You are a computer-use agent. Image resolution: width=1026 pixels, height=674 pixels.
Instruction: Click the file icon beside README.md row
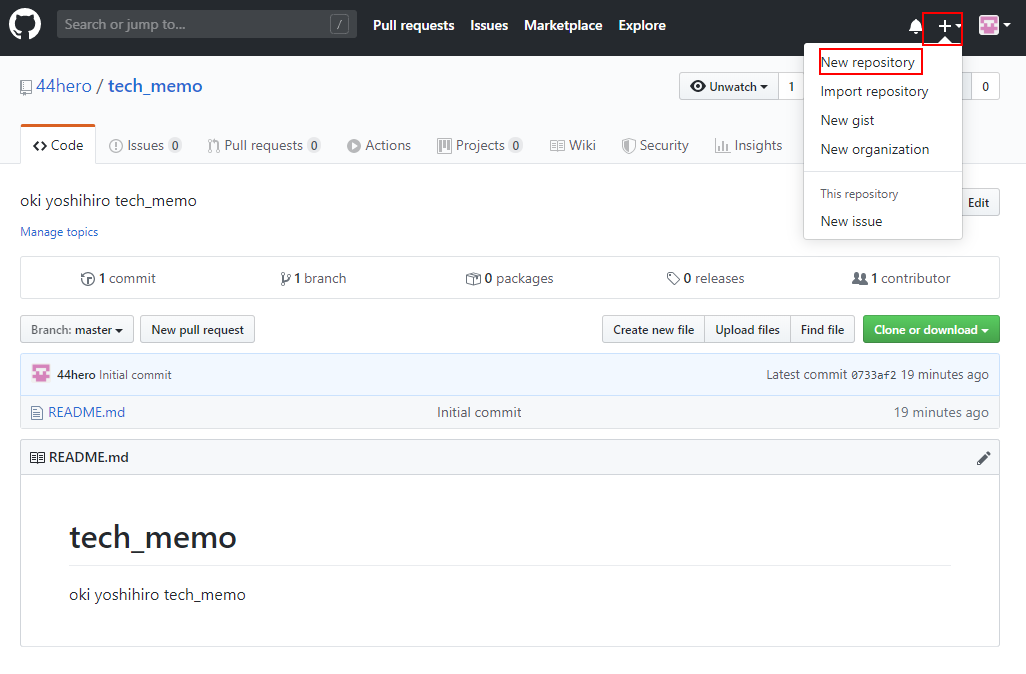pyautogui.click(x=37, y=413)
